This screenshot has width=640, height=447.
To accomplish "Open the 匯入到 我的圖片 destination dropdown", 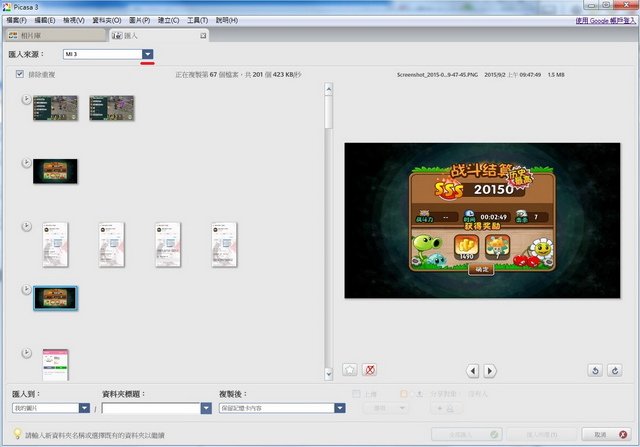I will (84, 408).
